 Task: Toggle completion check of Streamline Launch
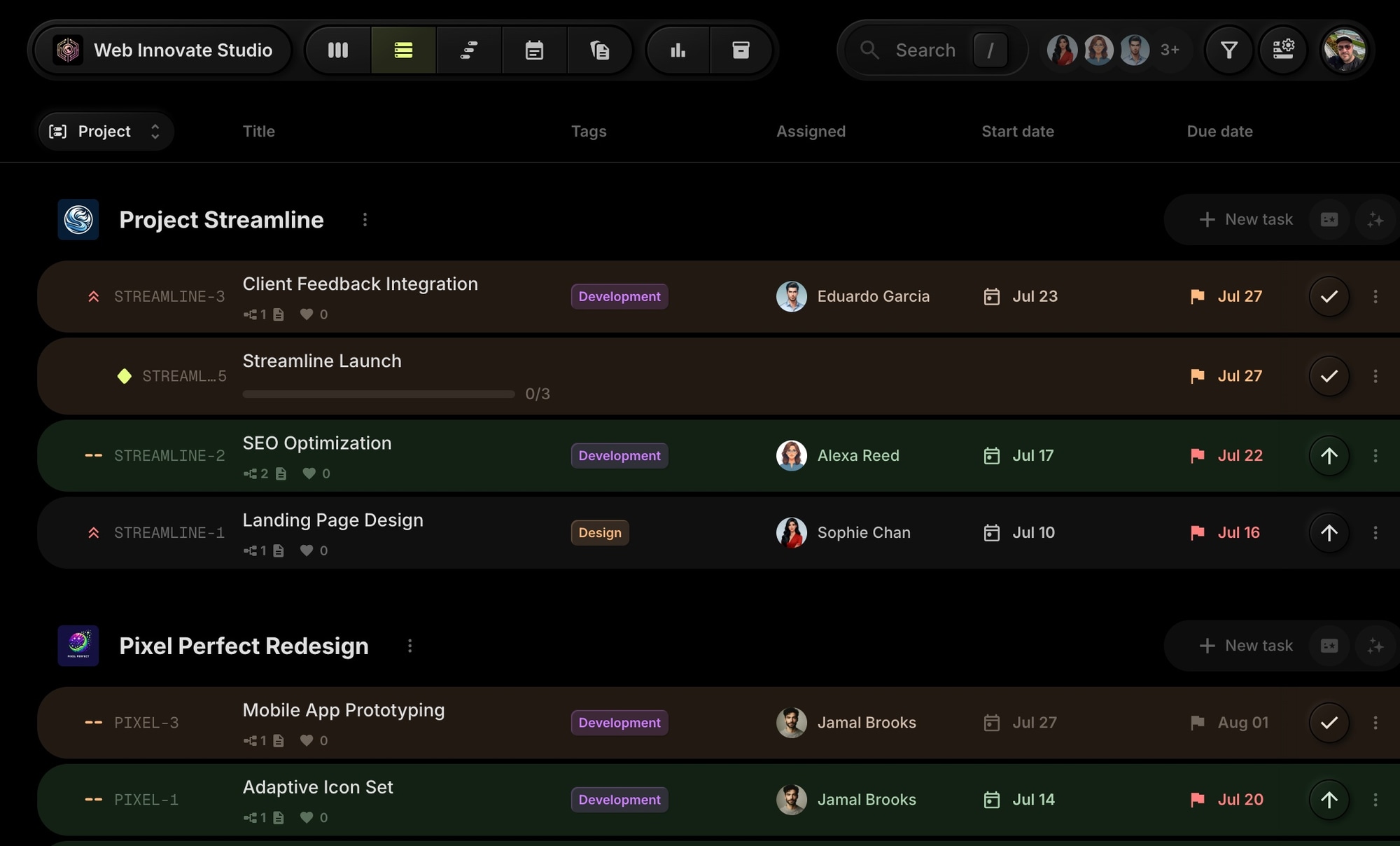[1329, 376]
